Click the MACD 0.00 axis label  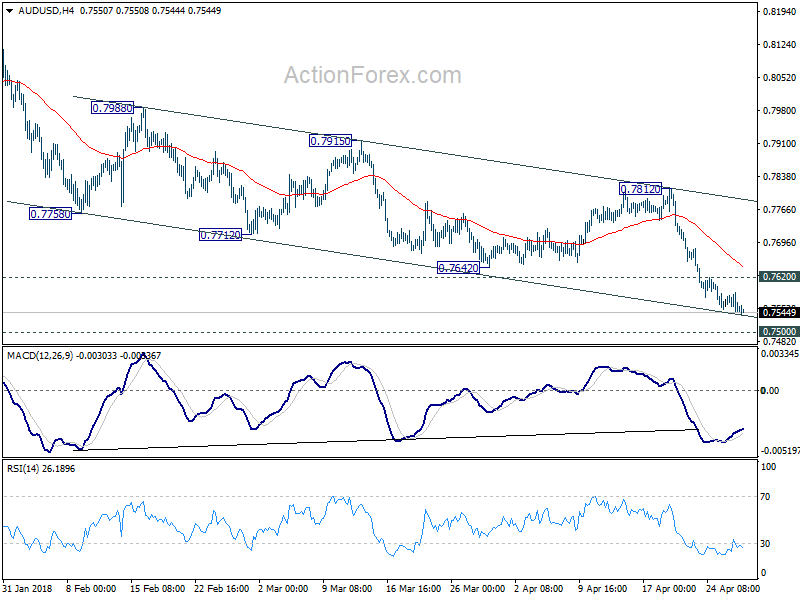tap(770, 390)
